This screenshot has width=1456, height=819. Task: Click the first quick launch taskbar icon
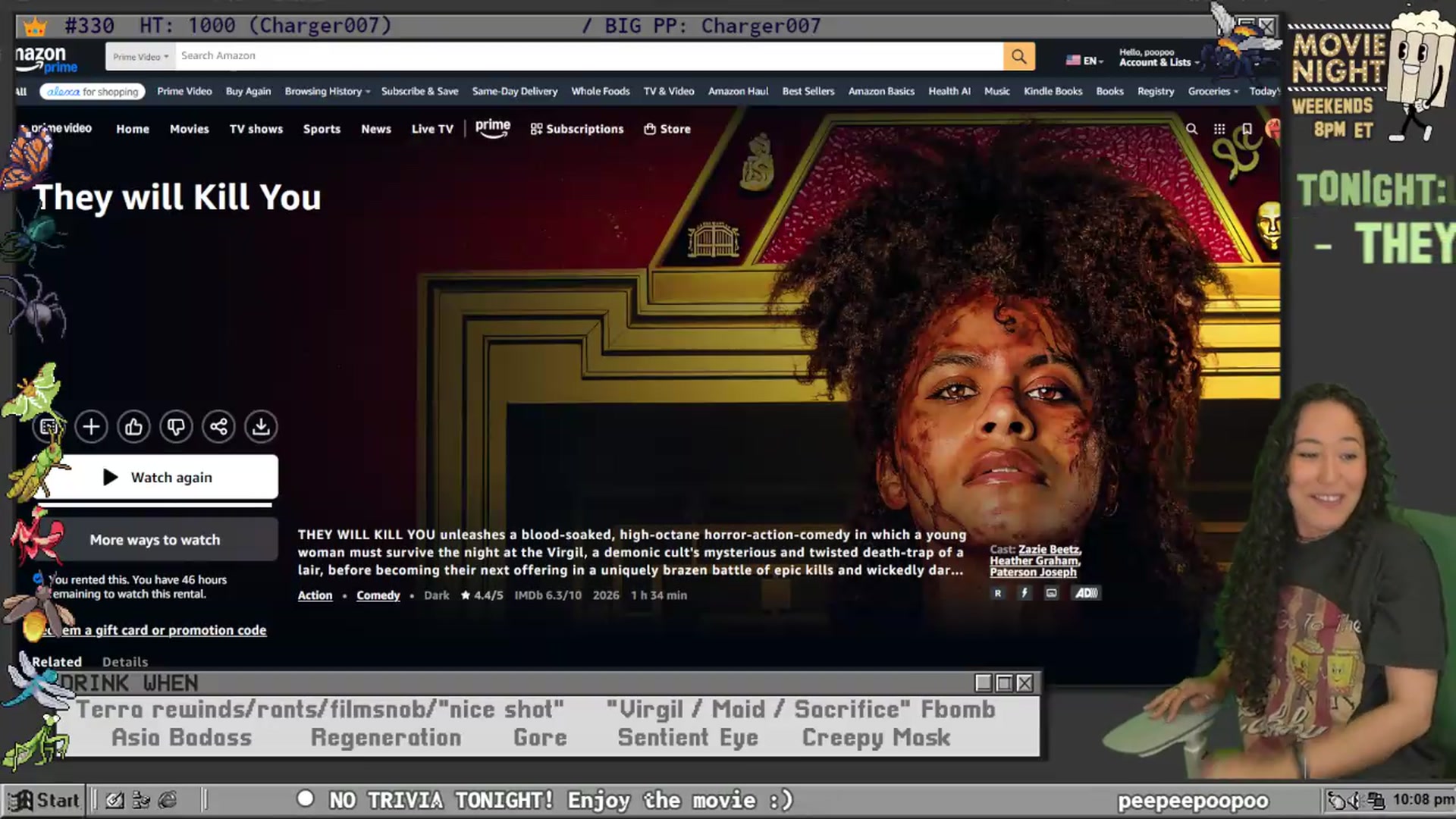115,800
